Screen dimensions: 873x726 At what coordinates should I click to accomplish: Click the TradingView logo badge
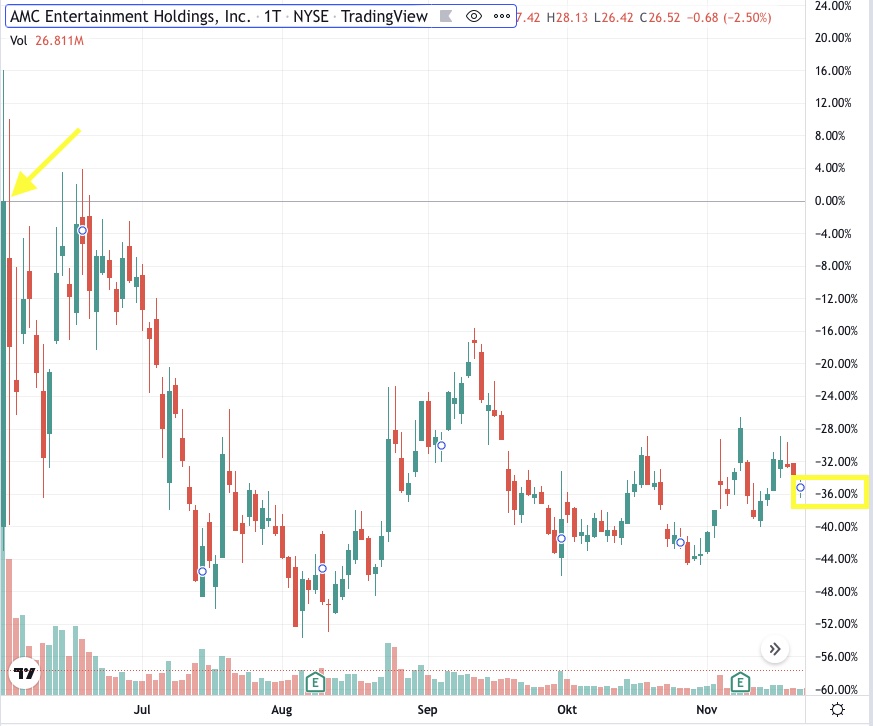pyautogui.click(x=24, y=674)
